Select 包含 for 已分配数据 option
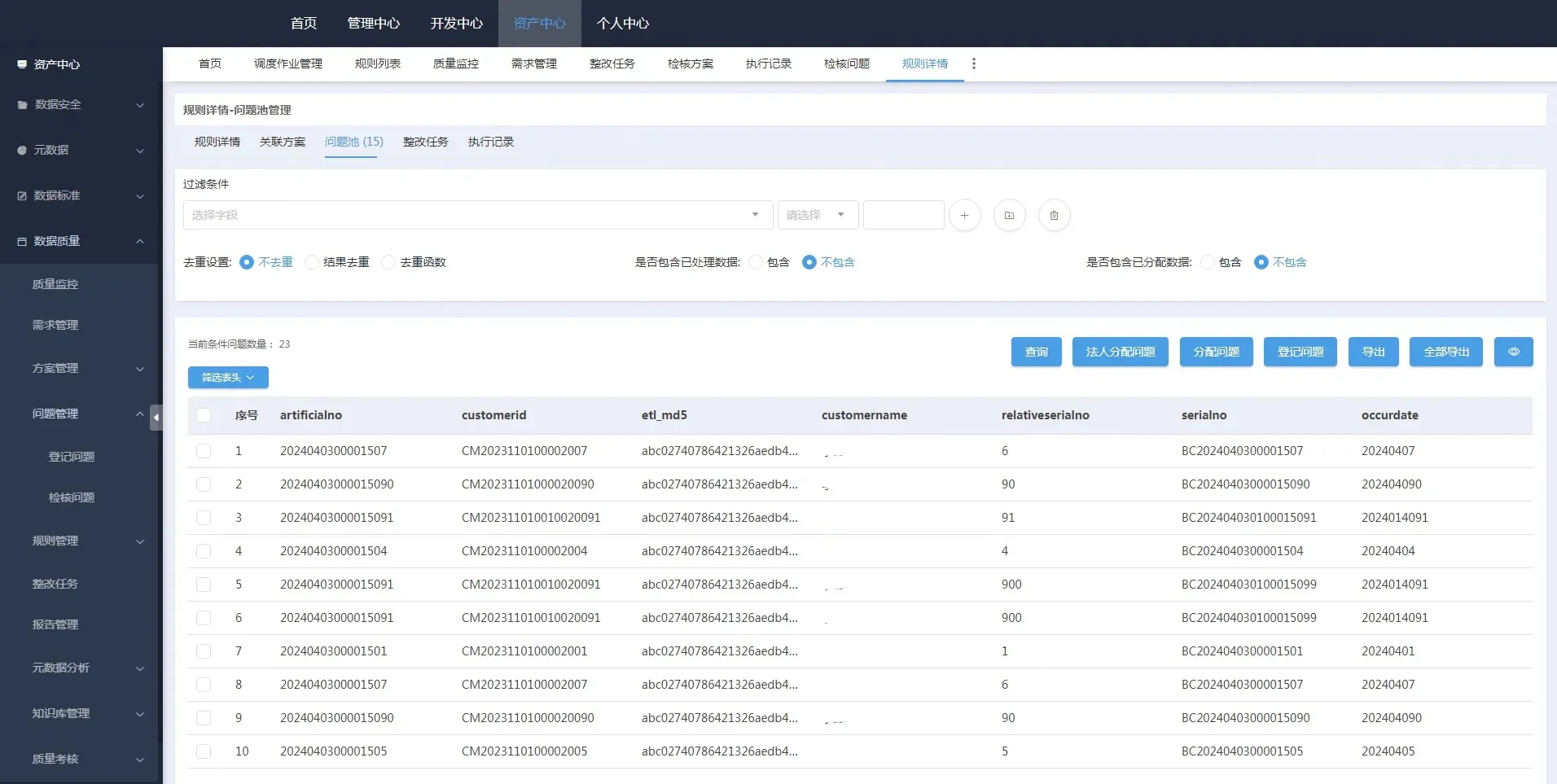Viewport: 1557px width, 784px height. click(1208, 262)
